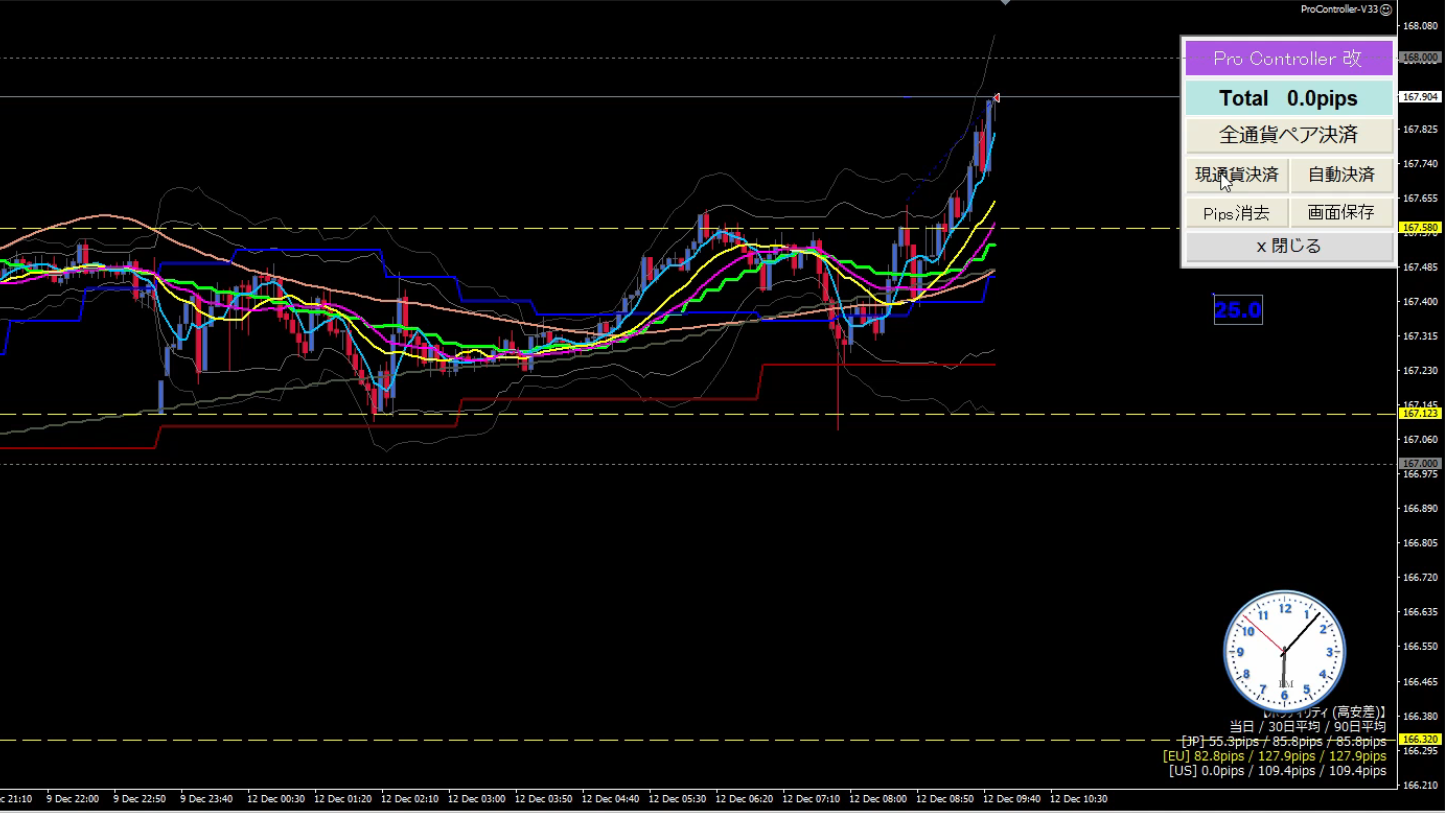Click the 自動決済 auto-settle button

coord(1341,175)
